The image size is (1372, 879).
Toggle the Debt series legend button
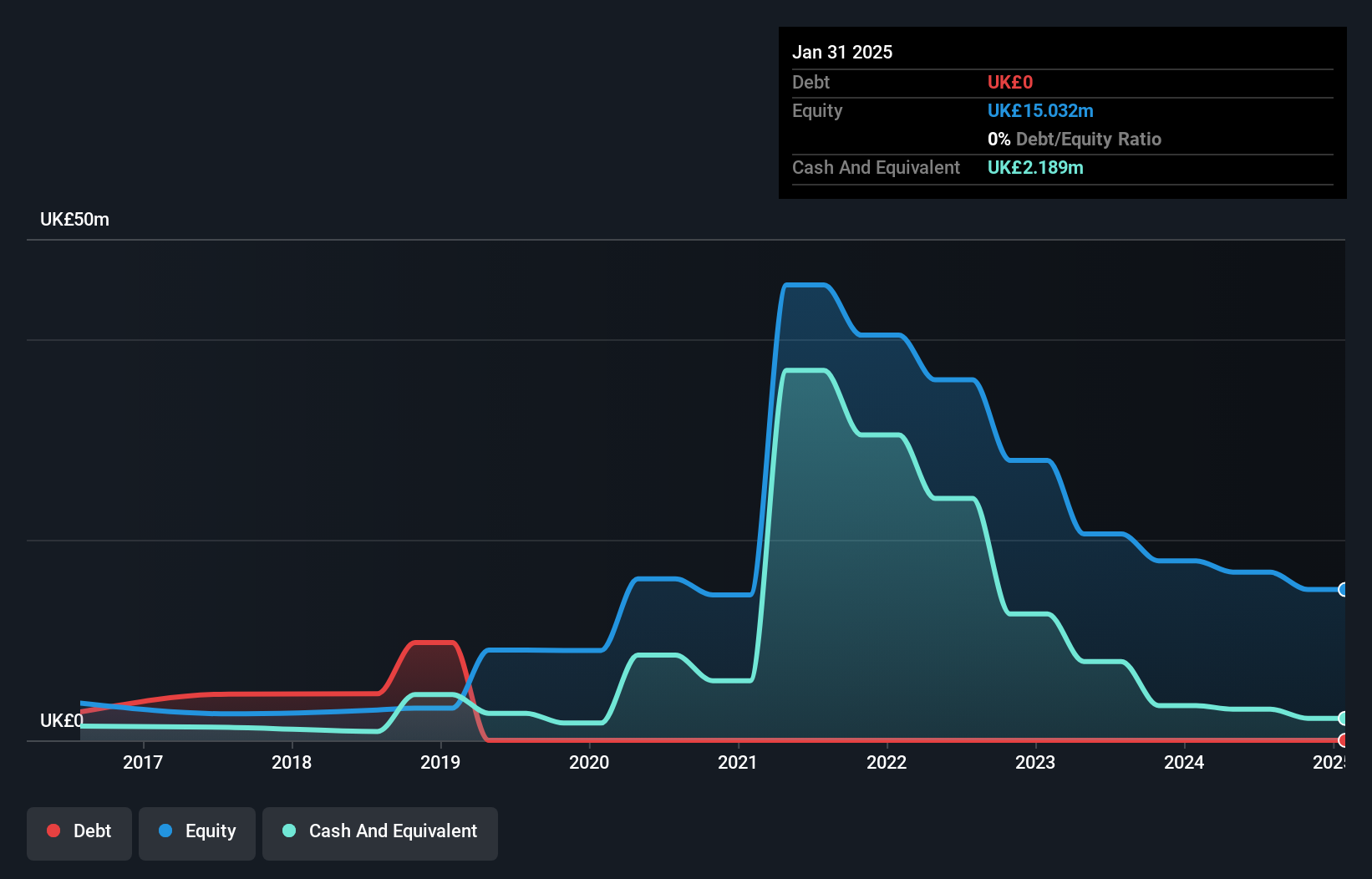tap(79, 833)
